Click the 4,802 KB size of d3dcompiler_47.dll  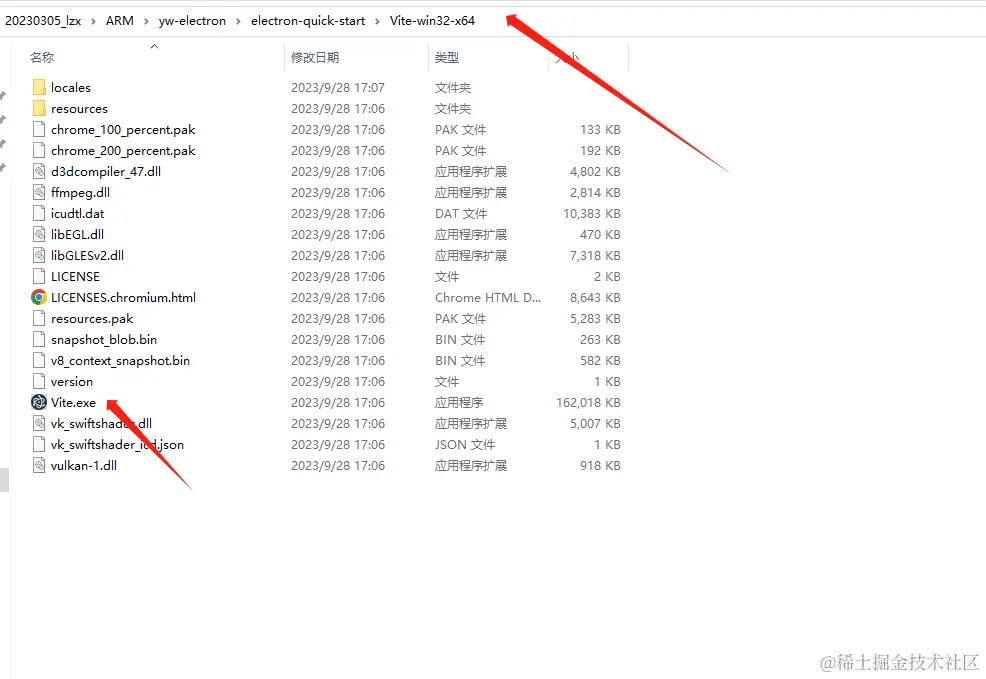point(595,171)
